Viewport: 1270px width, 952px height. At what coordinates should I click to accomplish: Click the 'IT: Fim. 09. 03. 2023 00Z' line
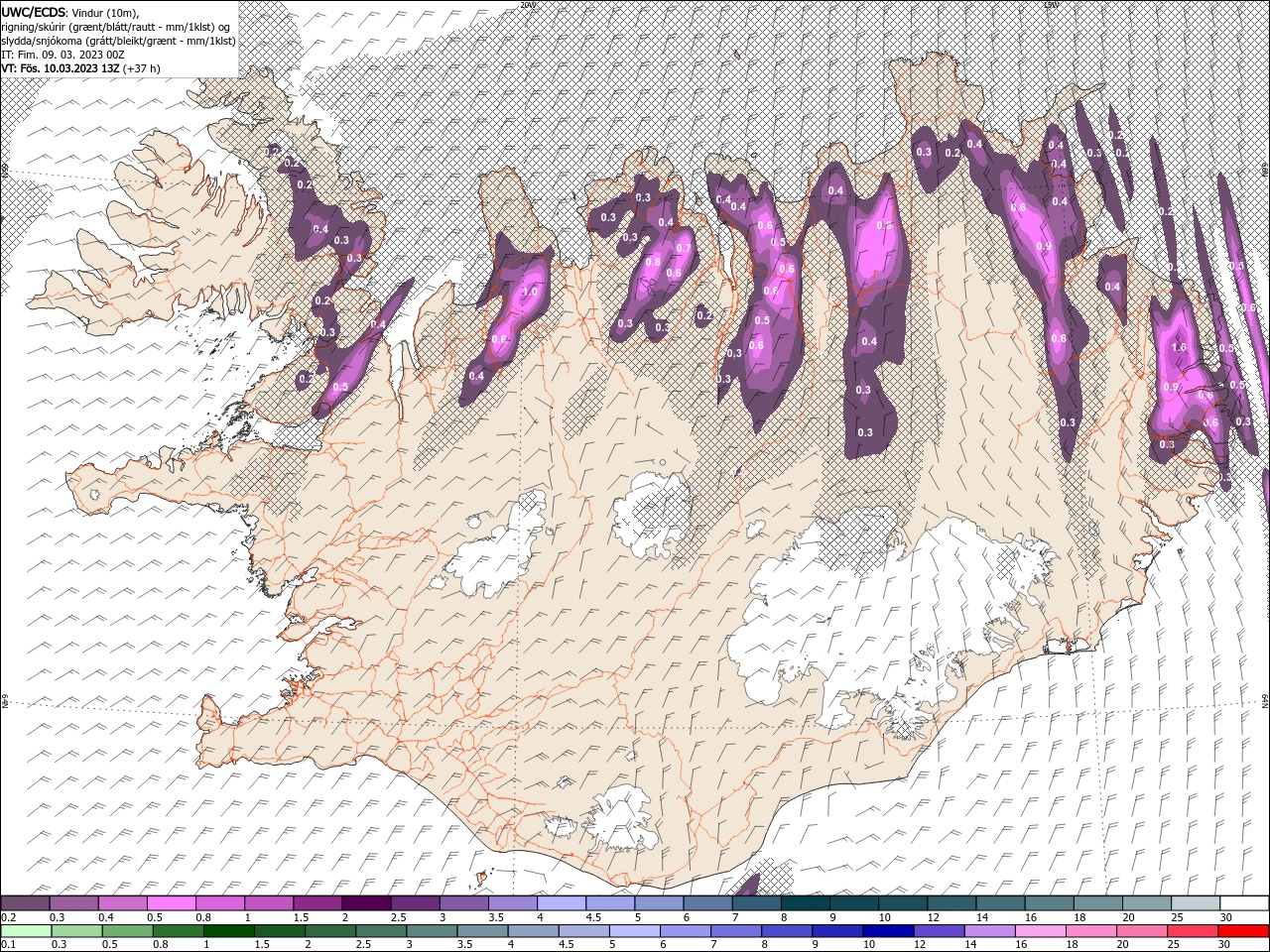[x=63, y=55]
